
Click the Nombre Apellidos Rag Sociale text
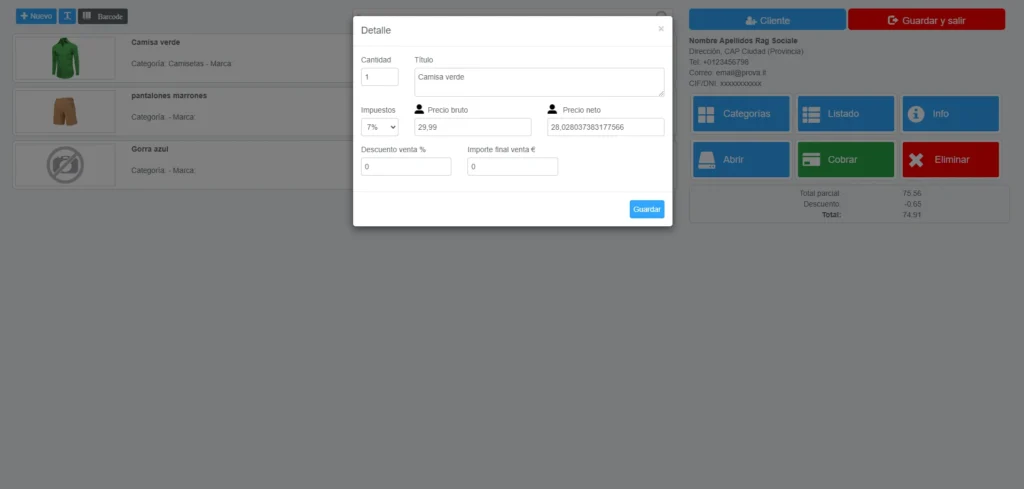click(x=743, y=40)
